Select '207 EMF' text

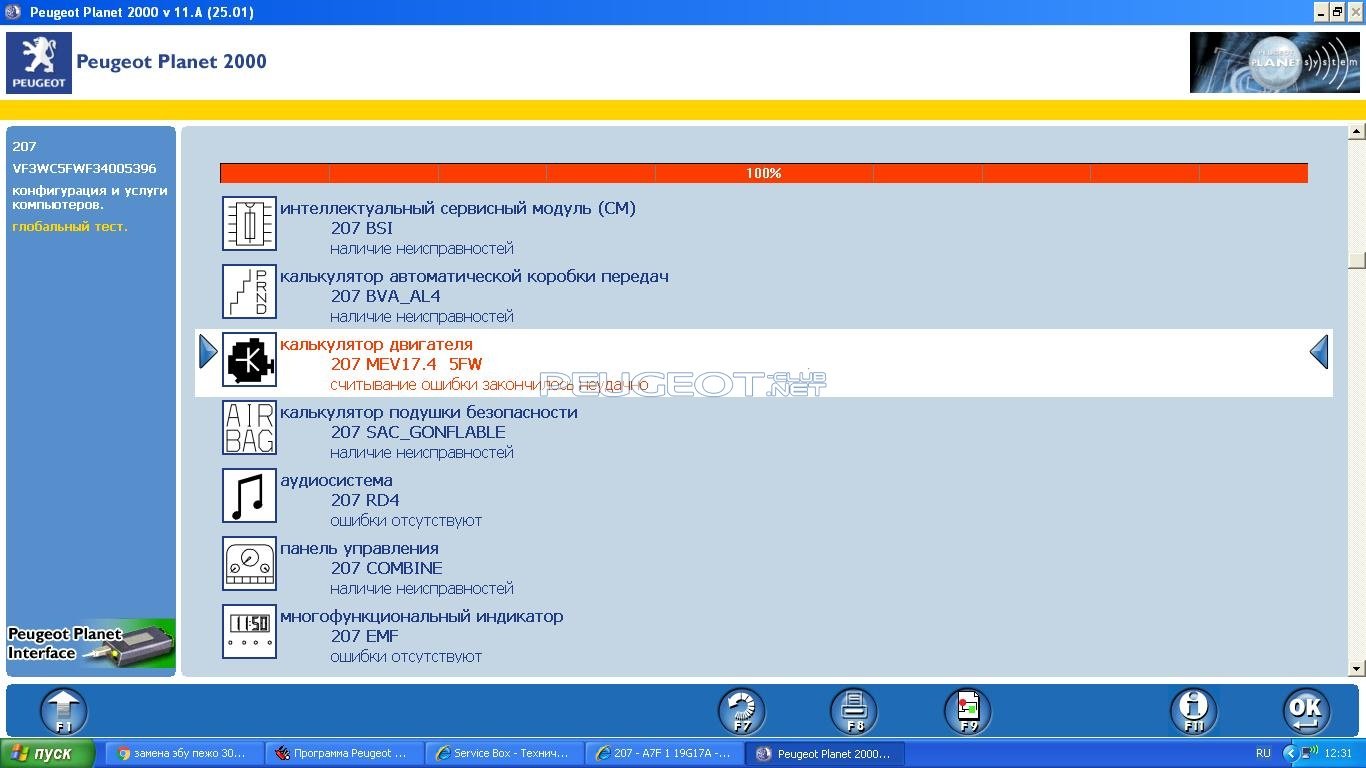[365, 637]
